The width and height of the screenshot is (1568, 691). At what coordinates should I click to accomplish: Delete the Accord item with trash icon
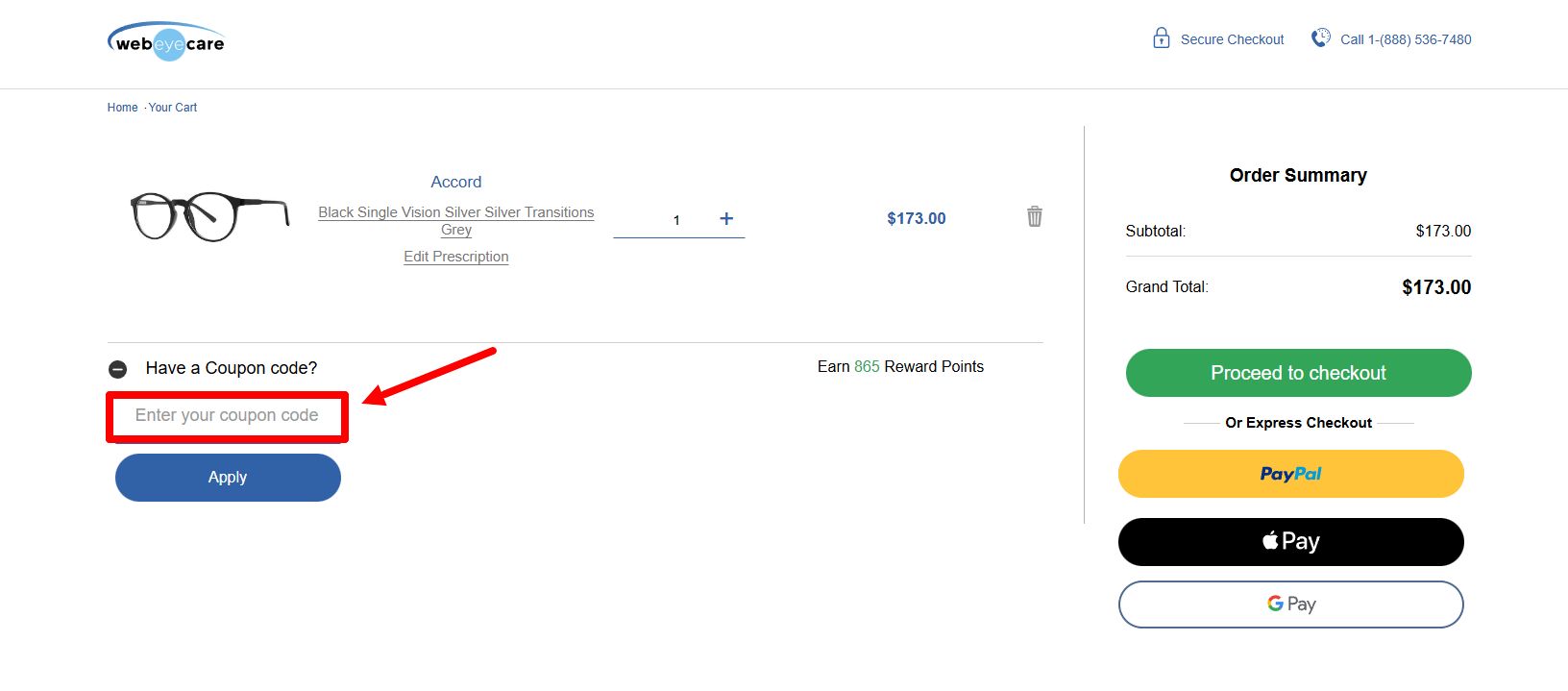point(1034,216)
